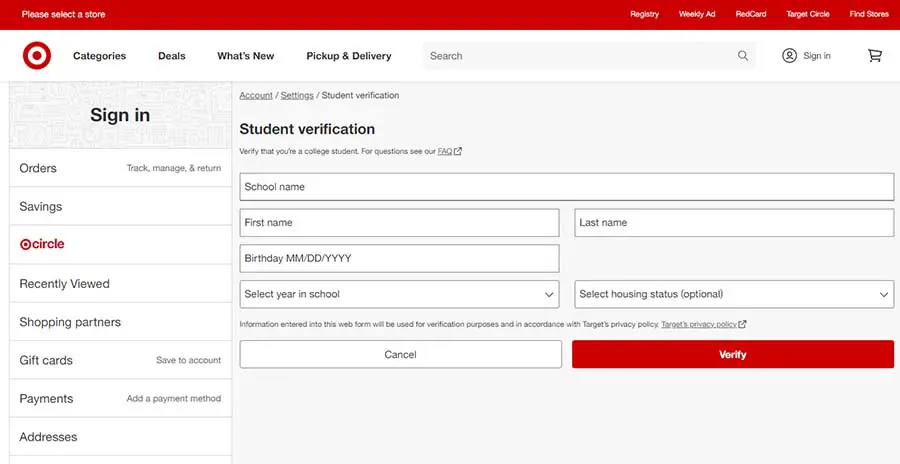900x464 pixels.
Task: Click Save to account text
Action: [188, 360]
